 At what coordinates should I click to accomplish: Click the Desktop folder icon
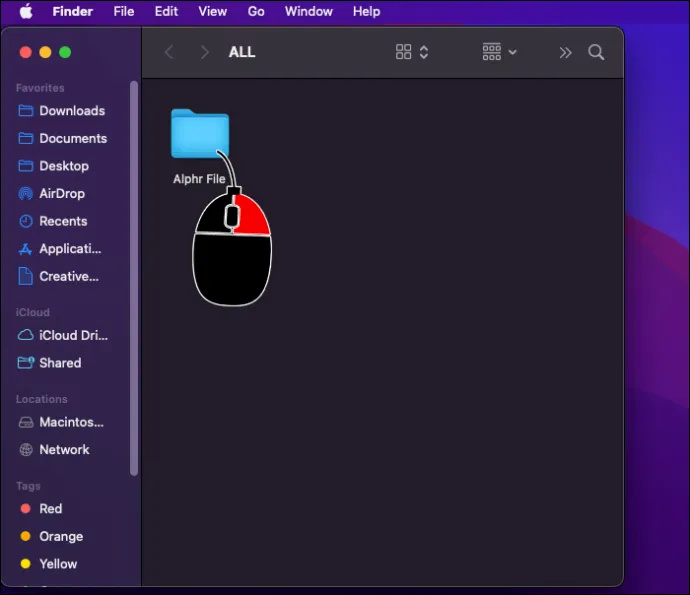26,166
